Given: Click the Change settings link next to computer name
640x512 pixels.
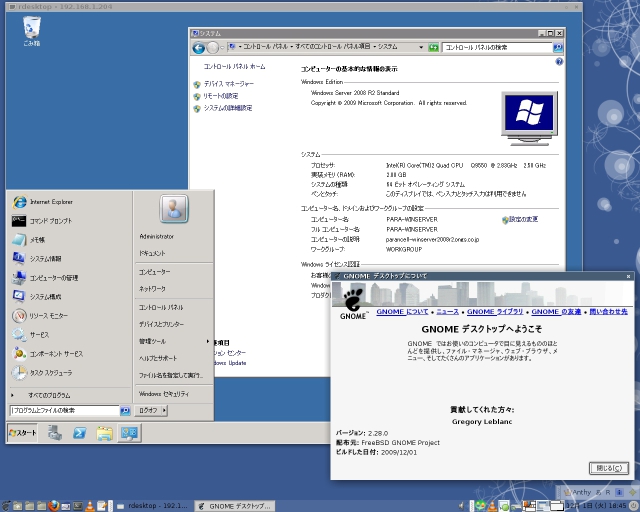Looking at the screenshot, I should pyautogui.click(x=523, y=219).
